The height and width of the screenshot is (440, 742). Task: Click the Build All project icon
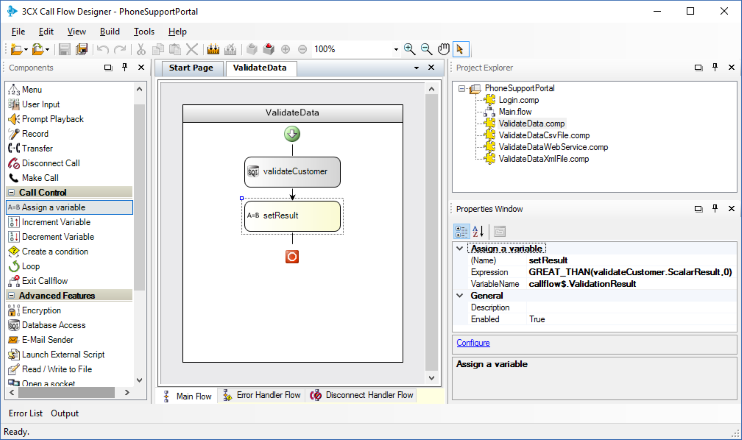click(213, 49)
